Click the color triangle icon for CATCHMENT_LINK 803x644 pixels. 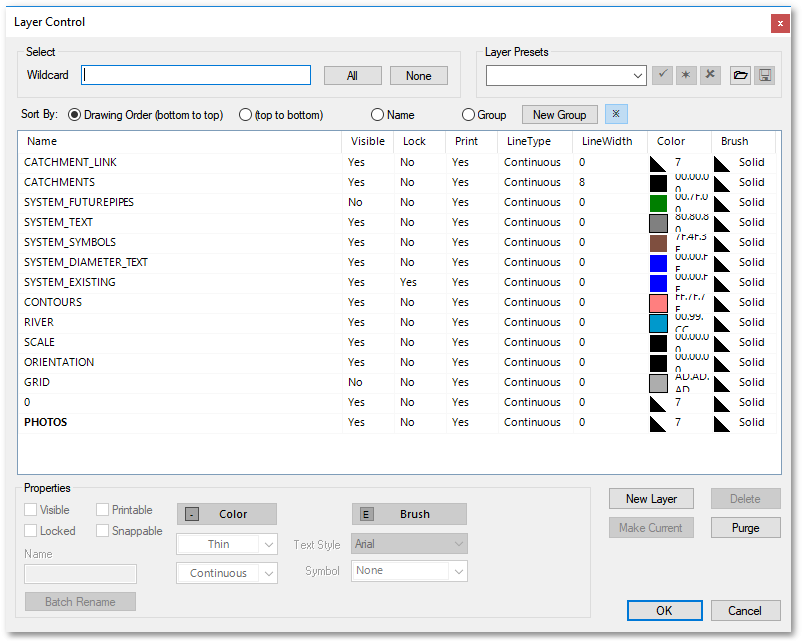pos(658,163)
